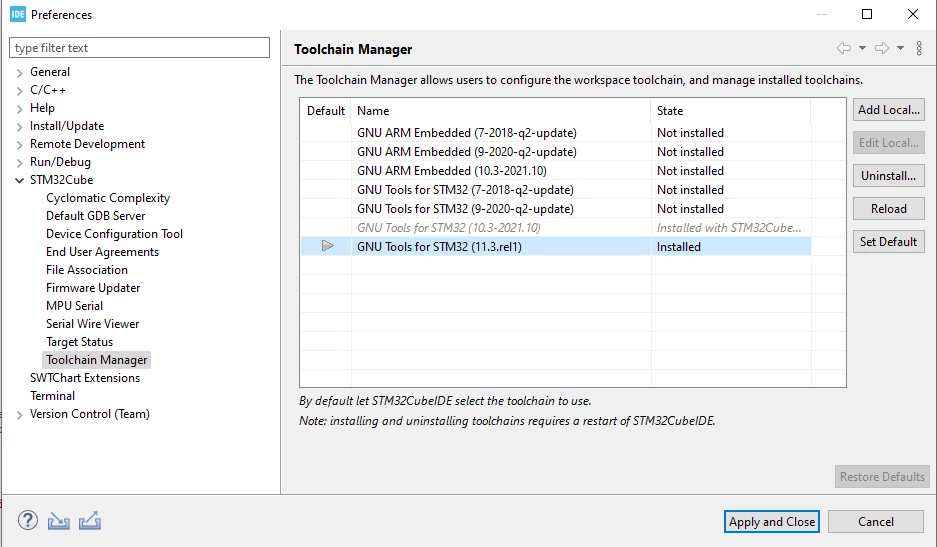Click Apply and Close
937x547 pixels.
[x=771, y=522]
